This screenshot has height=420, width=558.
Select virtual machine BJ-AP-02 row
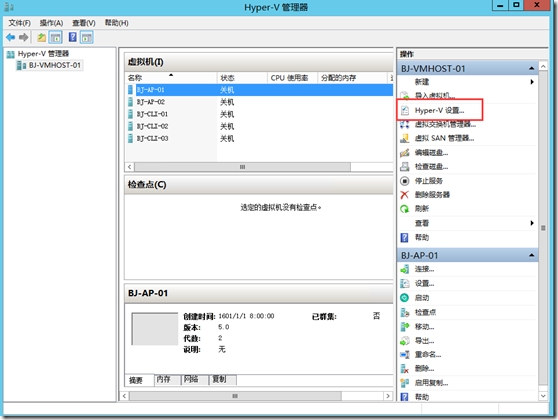tap(260, 102)
